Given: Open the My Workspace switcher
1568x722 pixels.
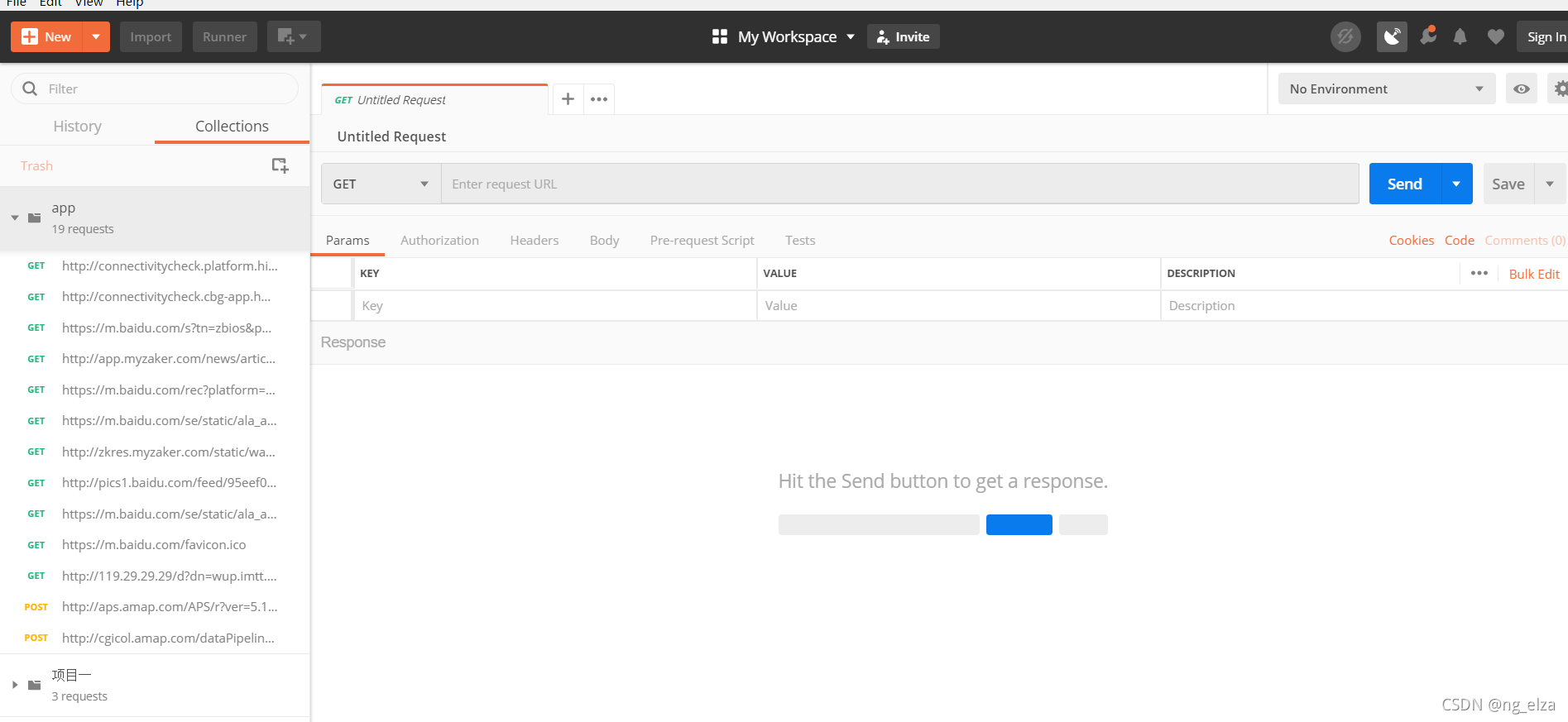Looking at the screenshot, I should point(783,36).
